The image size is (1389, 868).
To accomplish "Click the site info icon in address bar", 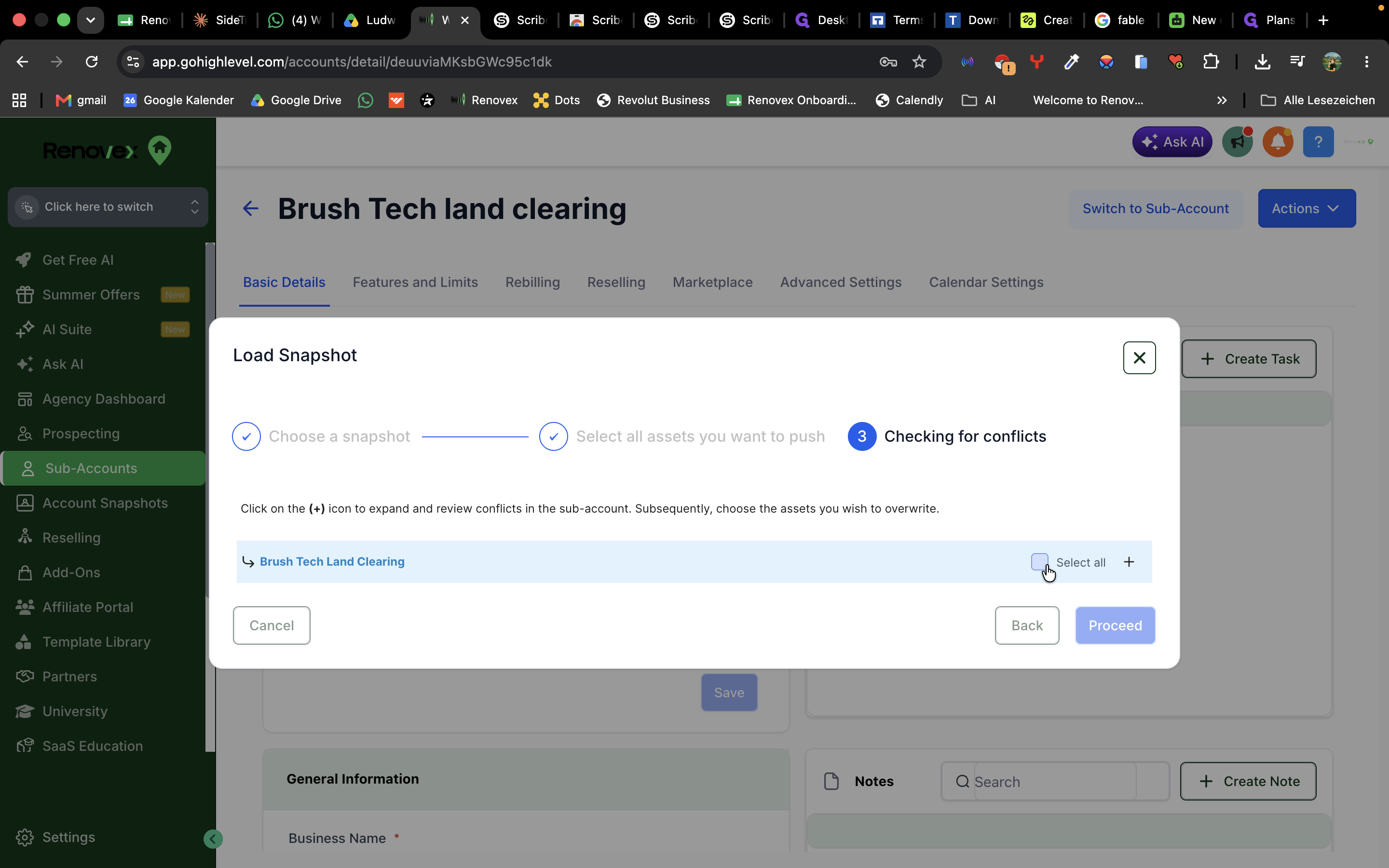I will (133, 61).
